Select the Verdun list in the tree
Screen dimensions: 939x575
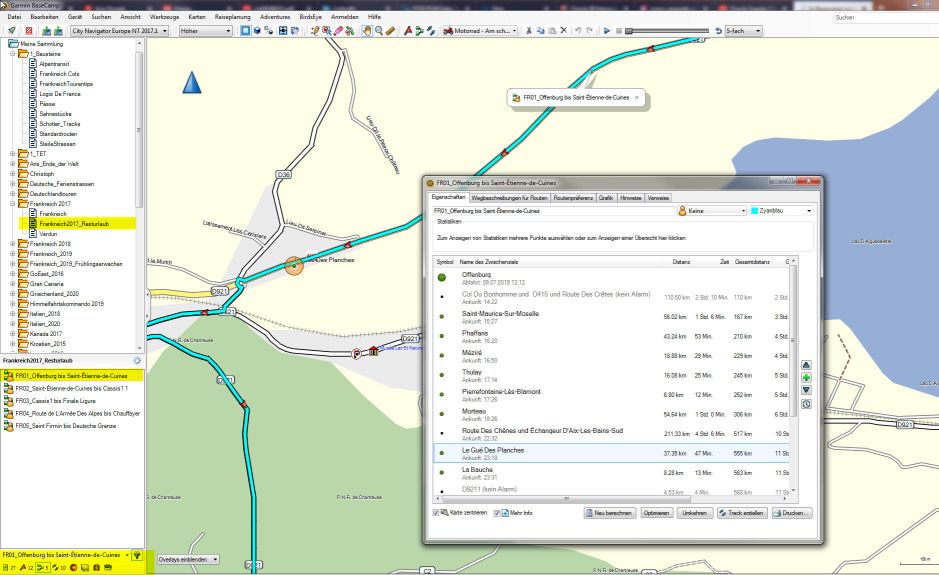click(x=48, y=234)
